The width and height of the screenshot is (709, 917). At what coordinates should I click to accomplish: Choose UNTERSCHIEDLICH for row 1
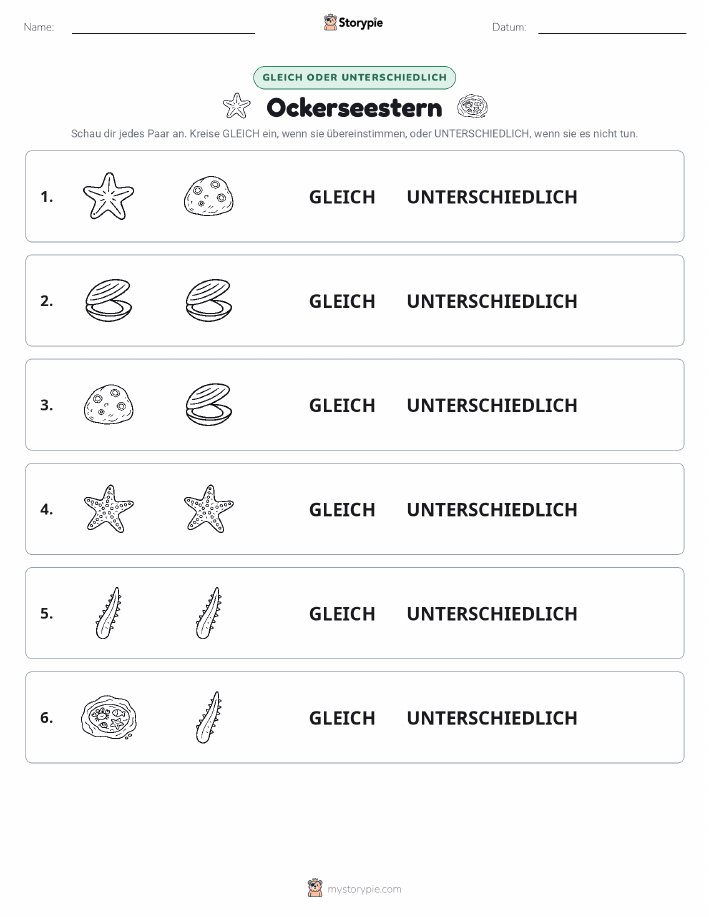point(492,197)
